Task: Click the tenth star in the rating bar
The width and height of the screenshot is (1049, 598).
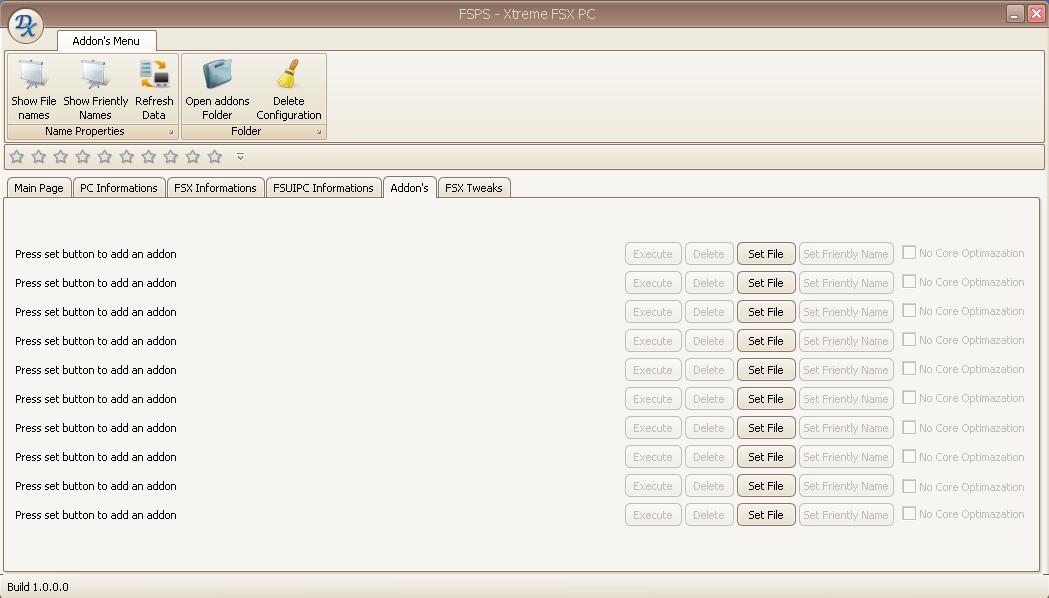Action: coord(215,157)
